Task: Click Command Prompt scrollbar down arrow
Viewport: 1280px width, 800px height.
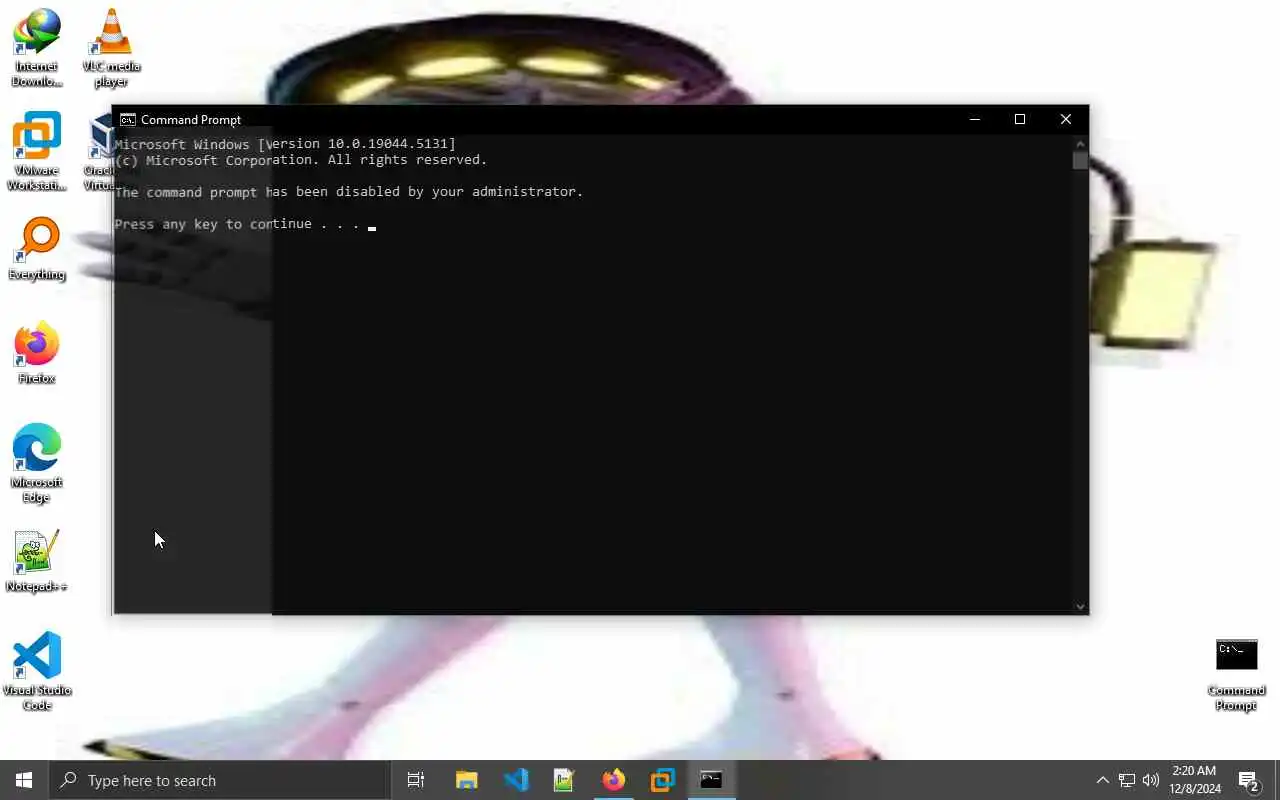Action: [x=1080, y=606]
